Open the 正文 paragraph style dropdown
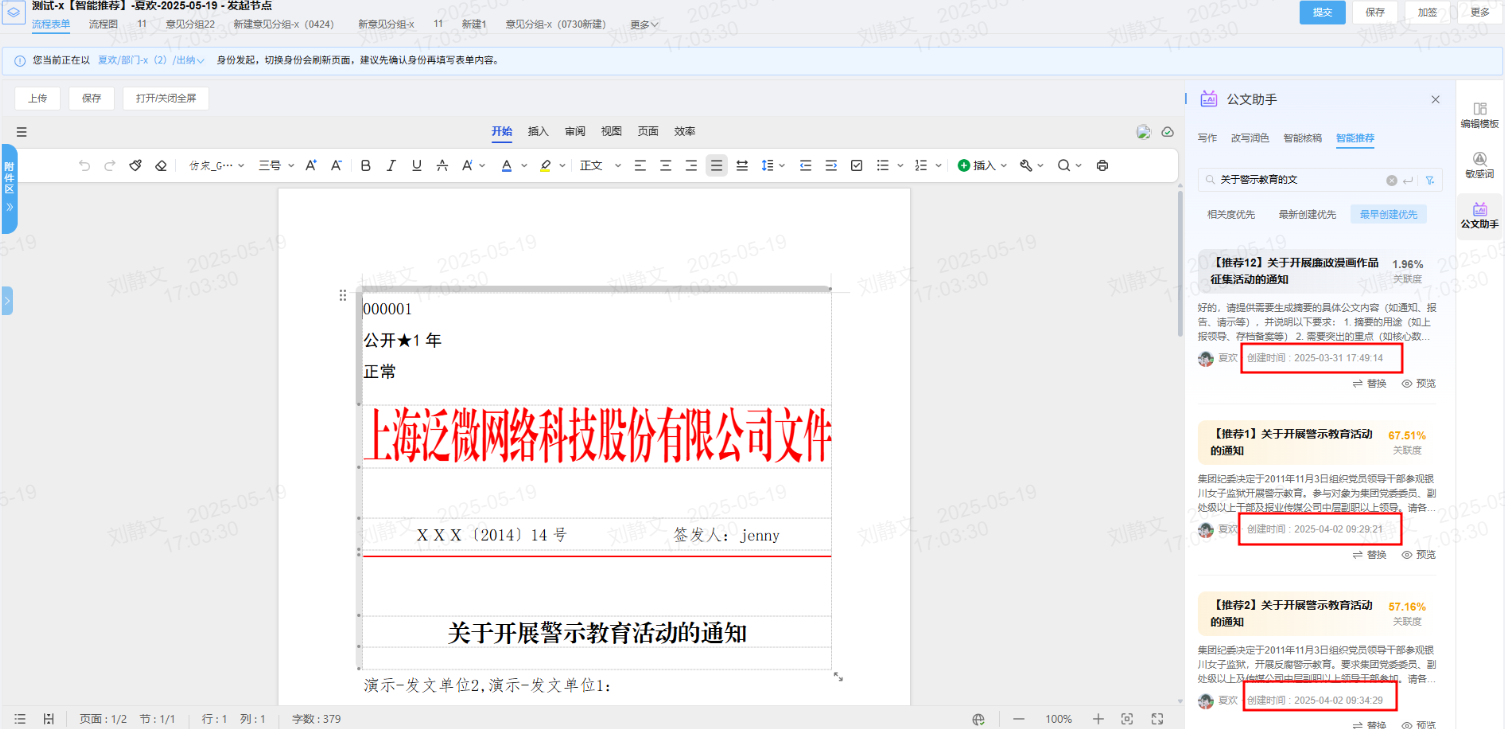Image resolution: width=1505 pixels, height=729 pixels. pyautogui.click(x=600, y=166)
